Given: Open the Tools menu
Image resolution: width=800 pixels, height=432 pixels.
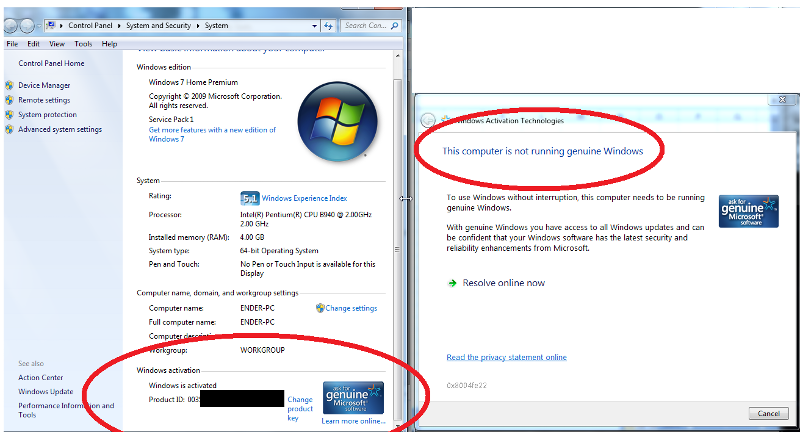Looking at the screenshot, I should tap(83, 44).
